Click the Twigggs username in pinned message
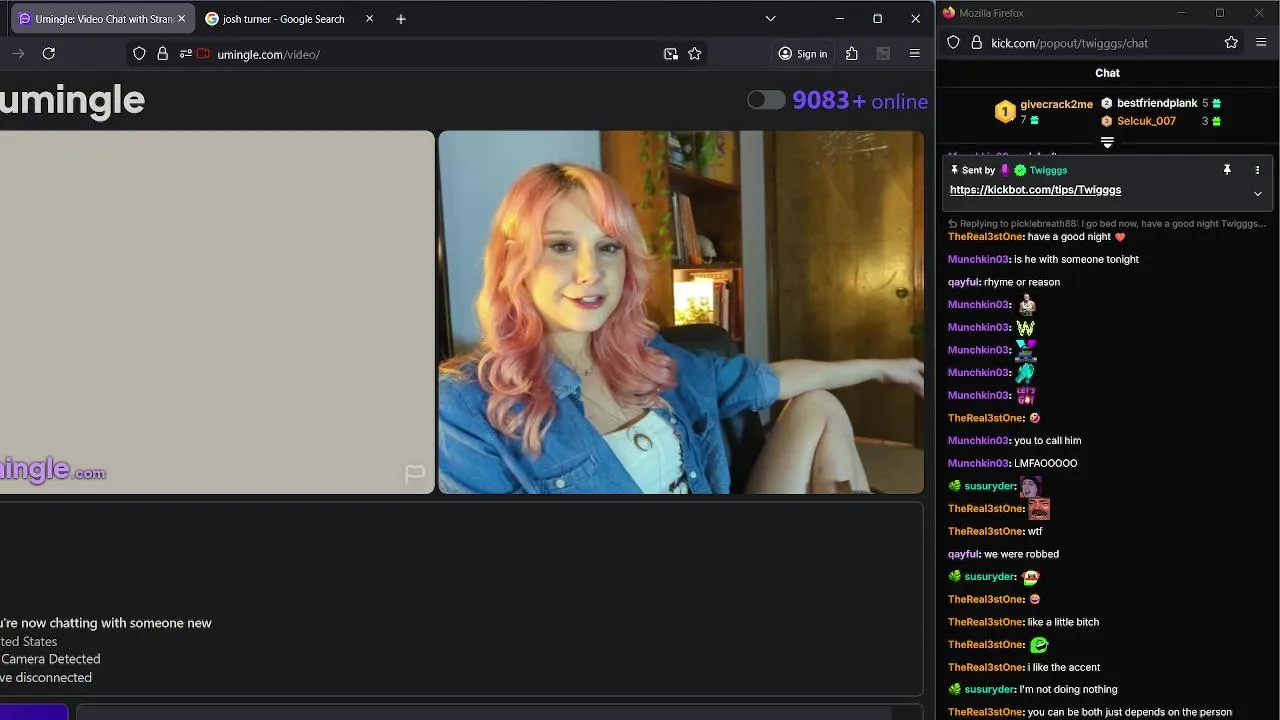The image size is (1280, 720). tap(1048, 170)
